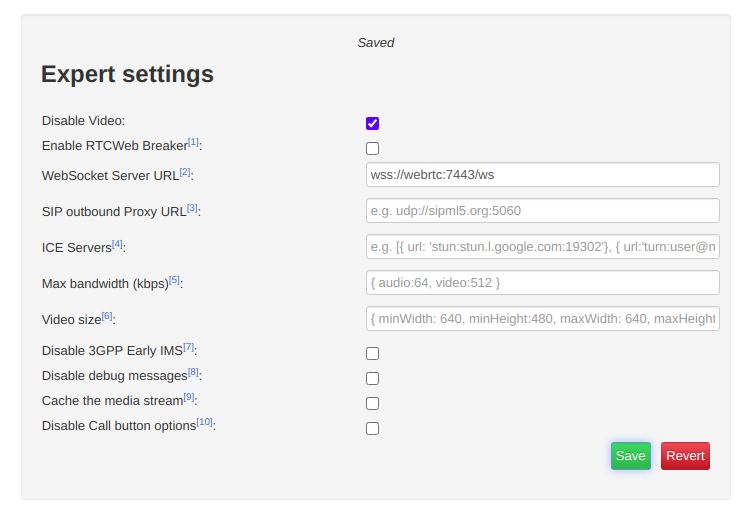This screenshot has width=755, height=512.
Task: Click the red Revert button
Action: coord(685,456)
